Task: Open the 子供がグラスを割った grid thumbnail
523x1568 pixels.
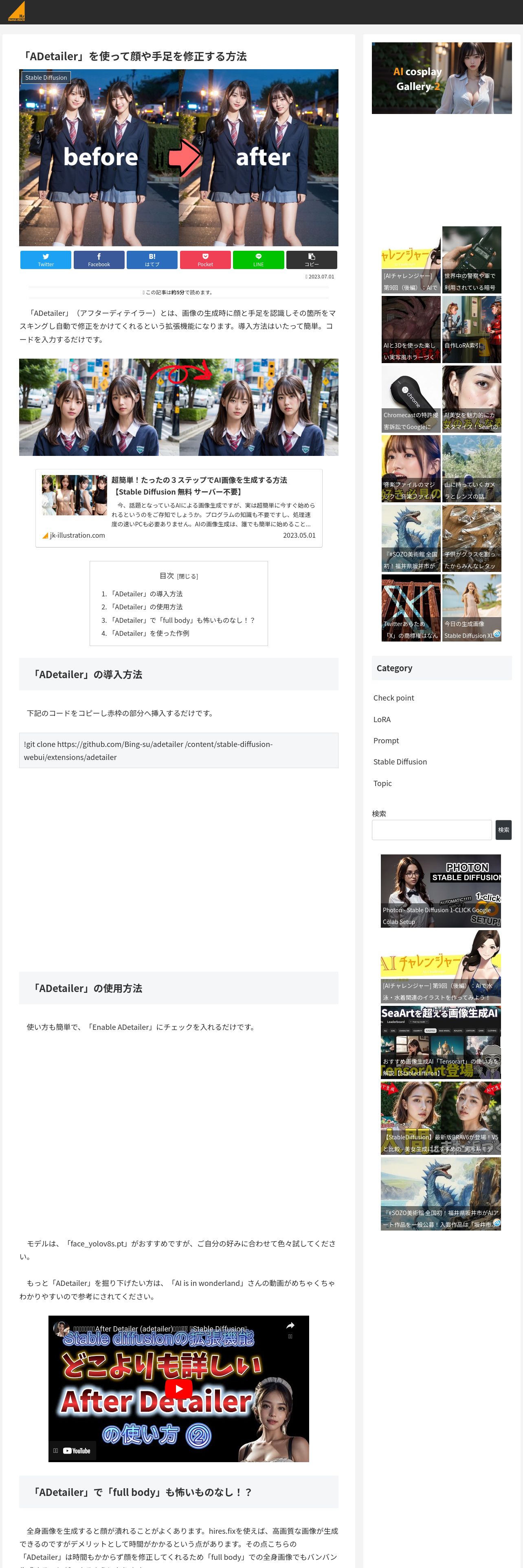Action: tap(472, 539)
